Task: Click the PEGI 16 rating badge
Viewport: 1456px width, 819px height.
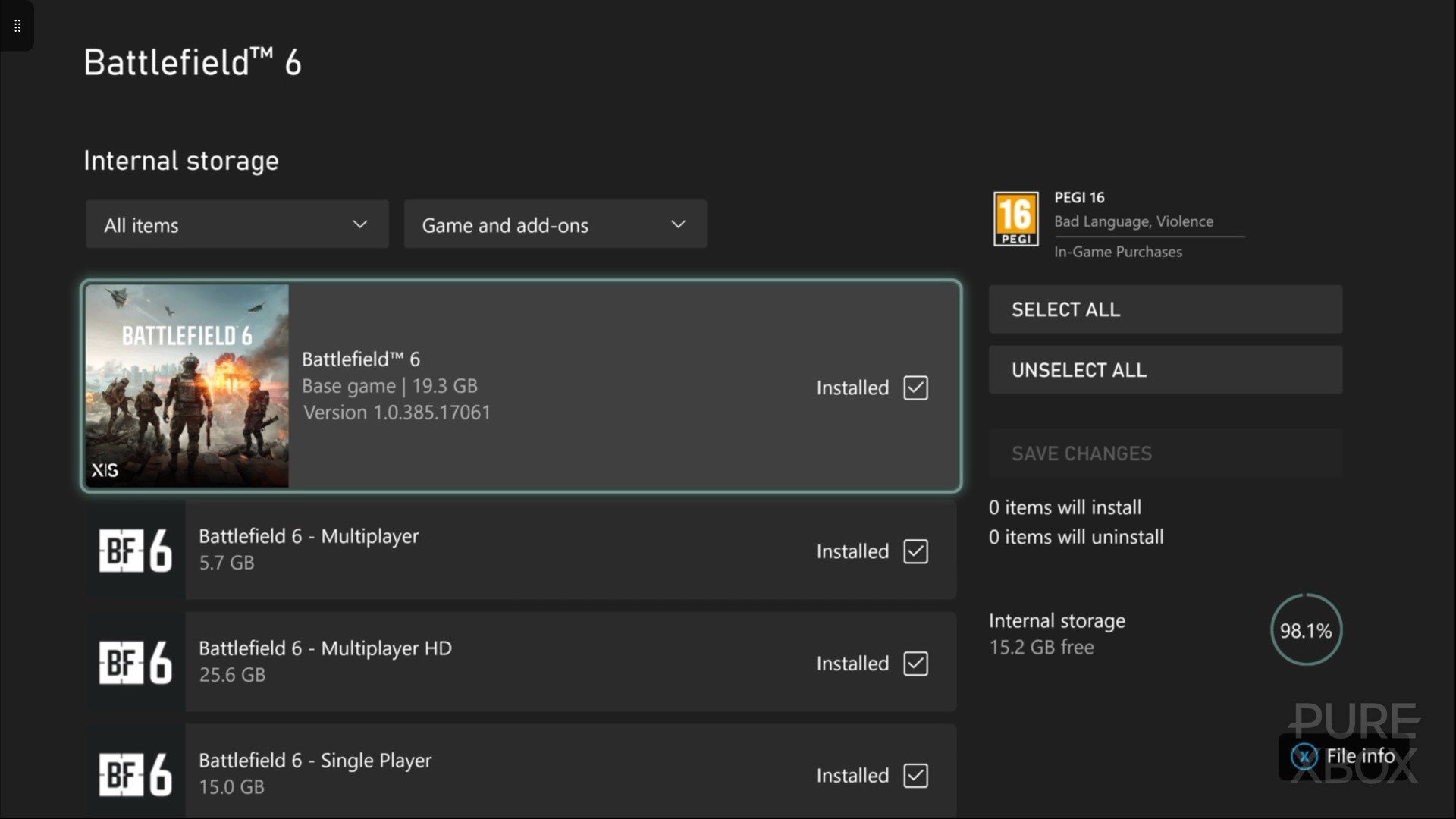Action: (1015, 219)
